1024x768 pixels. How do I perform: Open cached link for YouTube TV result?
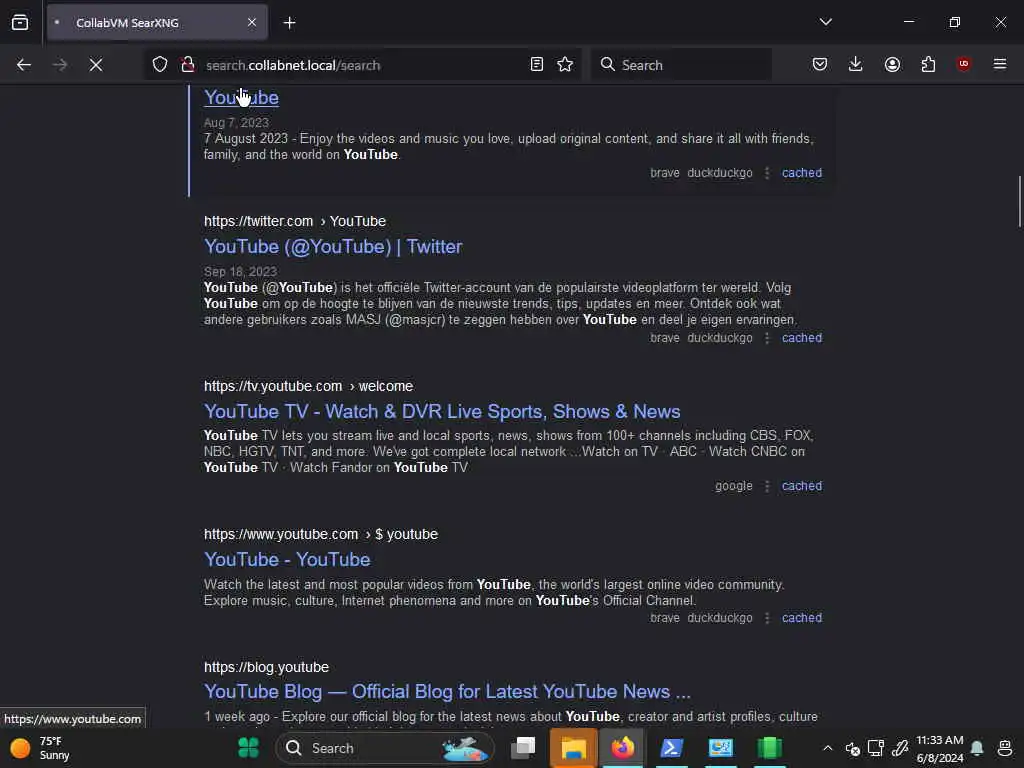coord(802,487)
